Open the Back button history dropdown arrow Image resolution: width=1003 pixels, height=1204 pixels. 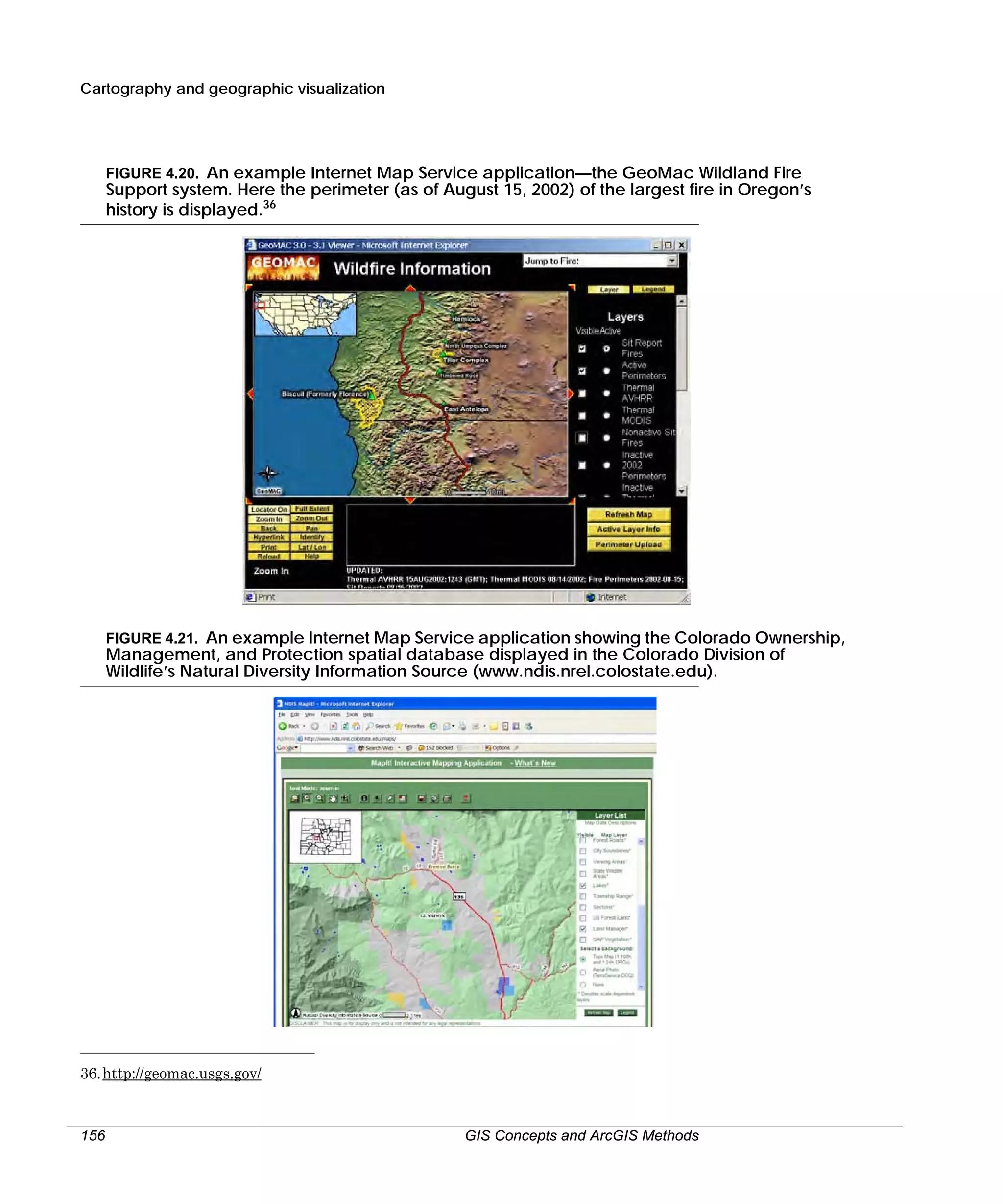304,726
